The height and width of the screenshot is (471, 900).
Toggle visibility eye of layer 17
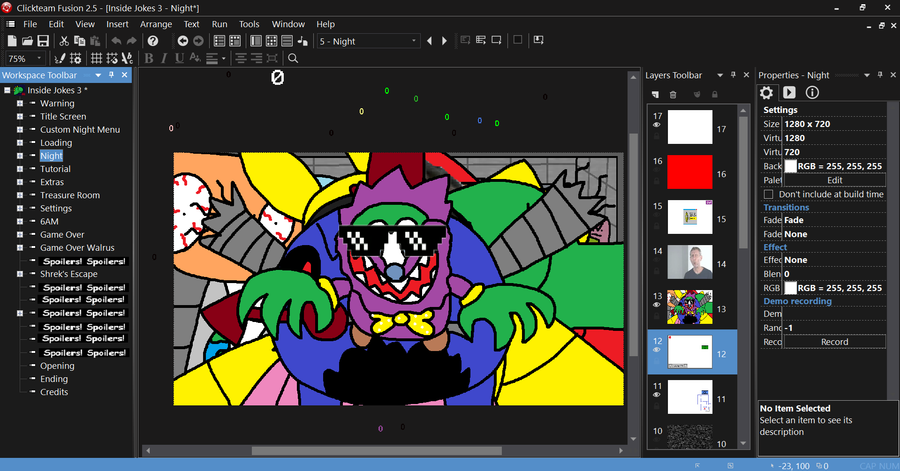657,125
